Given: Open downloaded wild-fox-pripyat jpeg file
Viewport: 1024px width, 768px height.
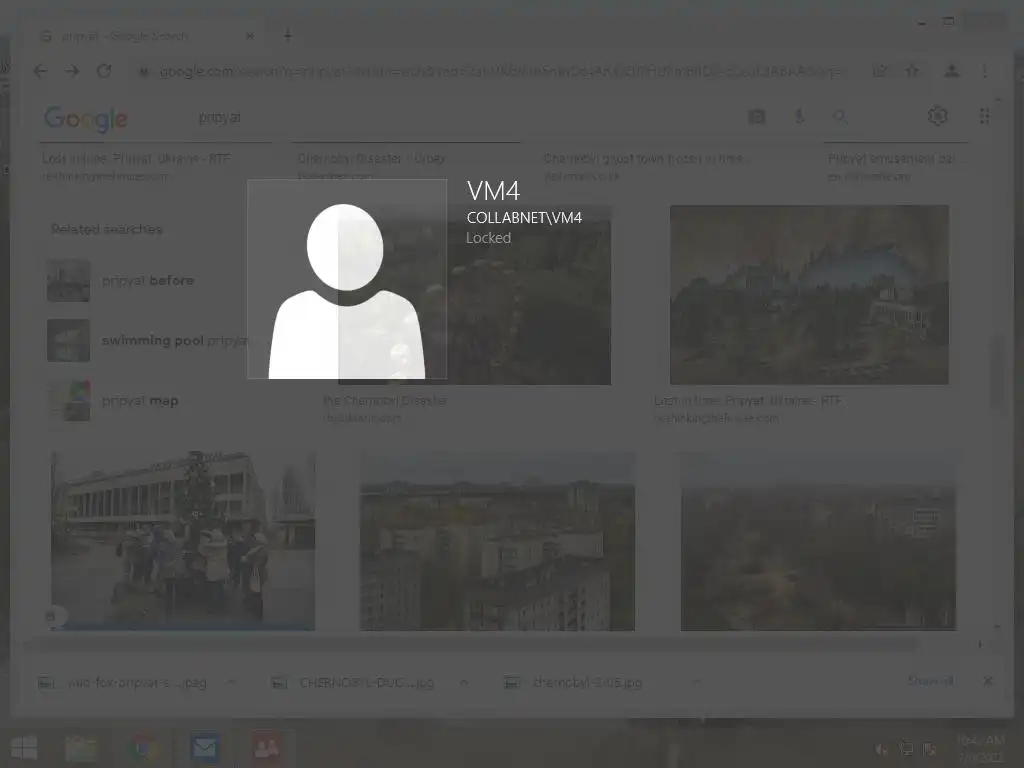Looking at the screenshot, I should click(x=123, y=682).
